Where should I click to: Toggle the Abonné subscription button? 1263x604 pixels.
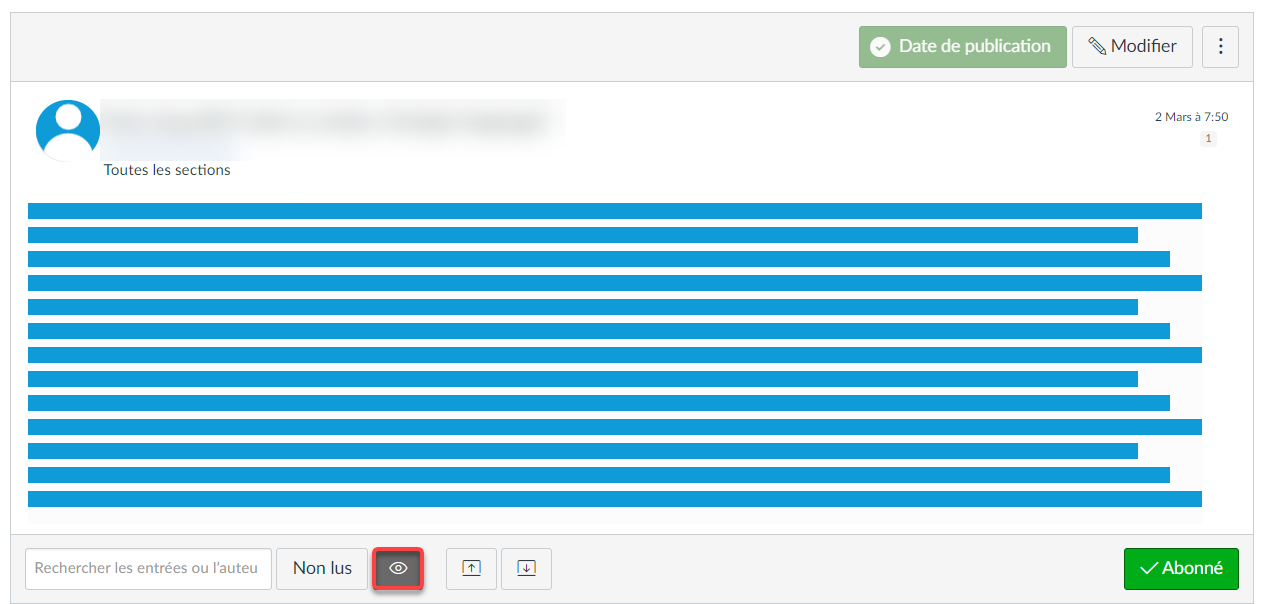tap(1181, 568)
